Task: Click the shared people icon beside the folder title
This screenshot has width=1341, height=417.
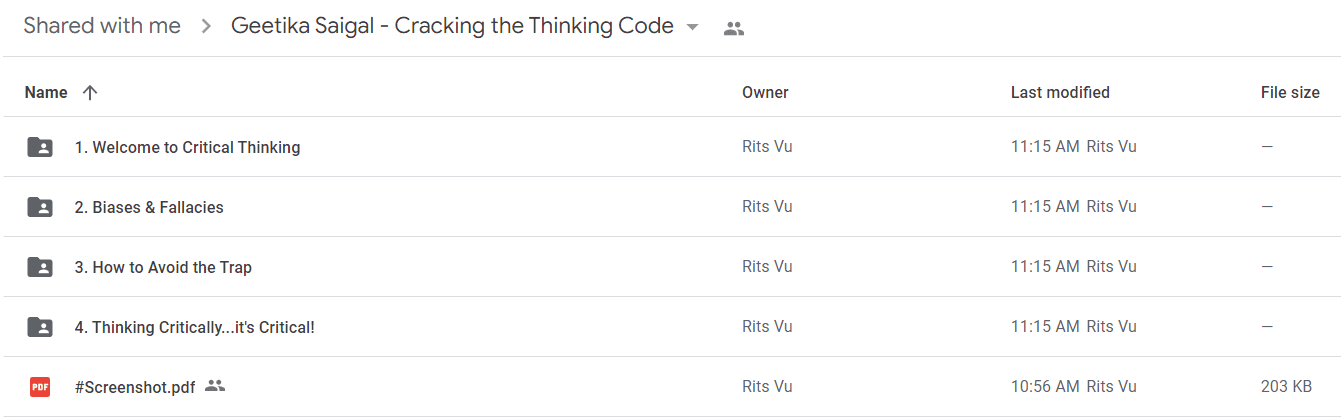Action: click(734, 29)
